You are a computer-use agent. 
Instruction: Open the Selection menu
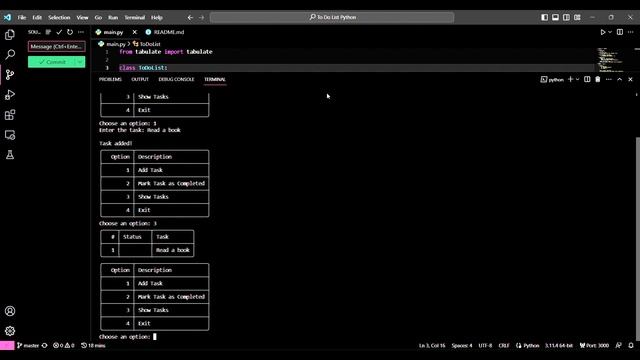point(59,18)
